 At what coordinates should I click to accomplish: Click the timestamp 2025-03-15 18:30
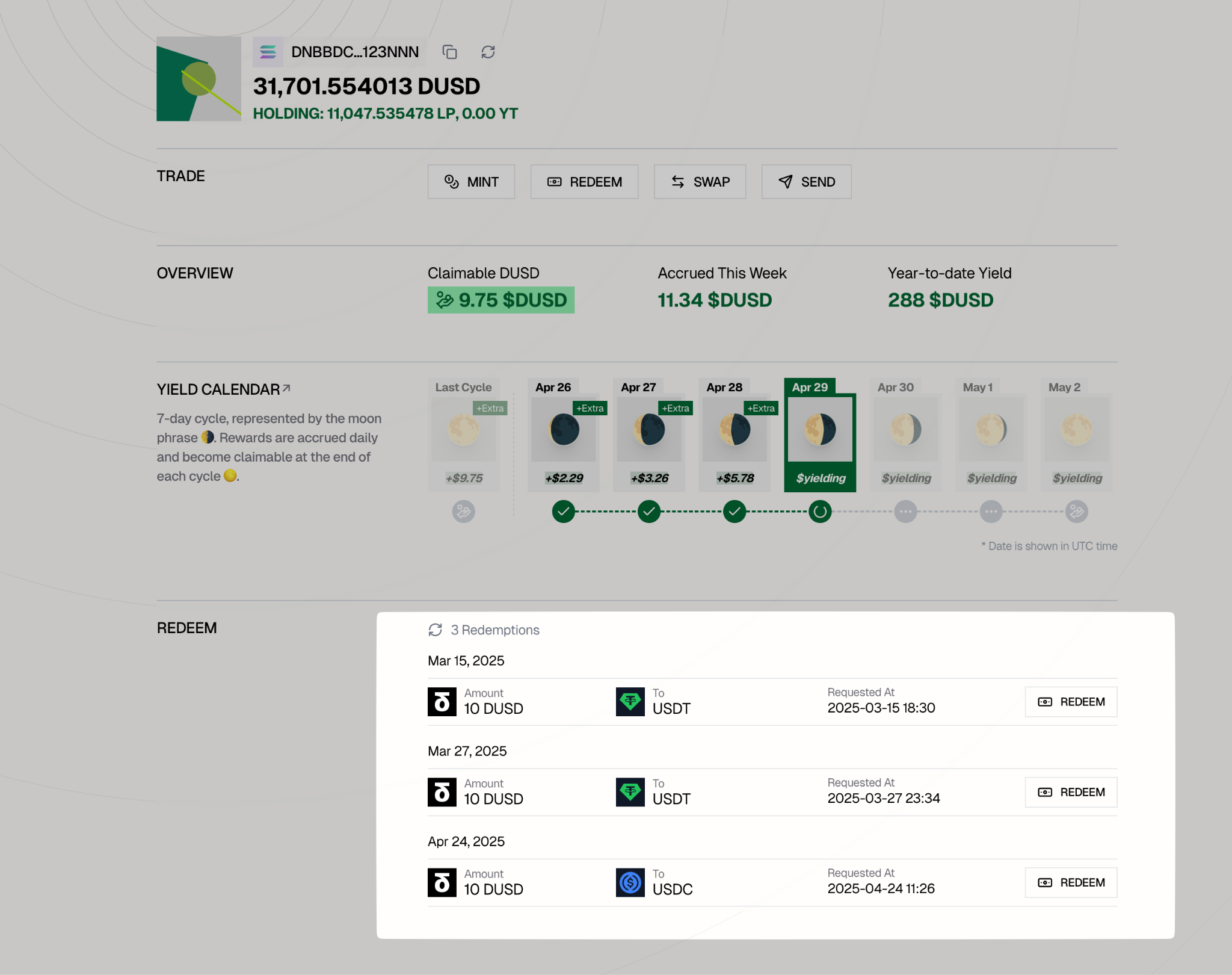881,708
